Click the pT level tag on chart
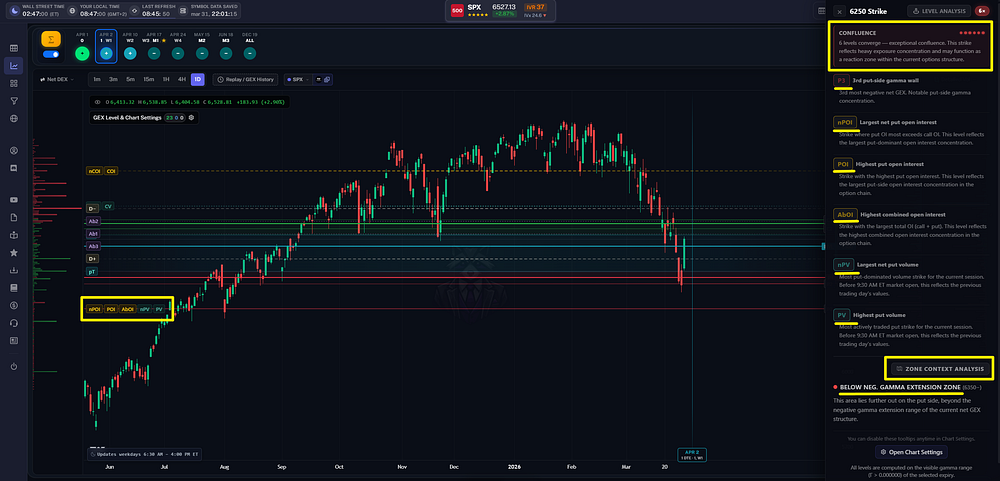Screen dimensions: 1000x481 92,272
